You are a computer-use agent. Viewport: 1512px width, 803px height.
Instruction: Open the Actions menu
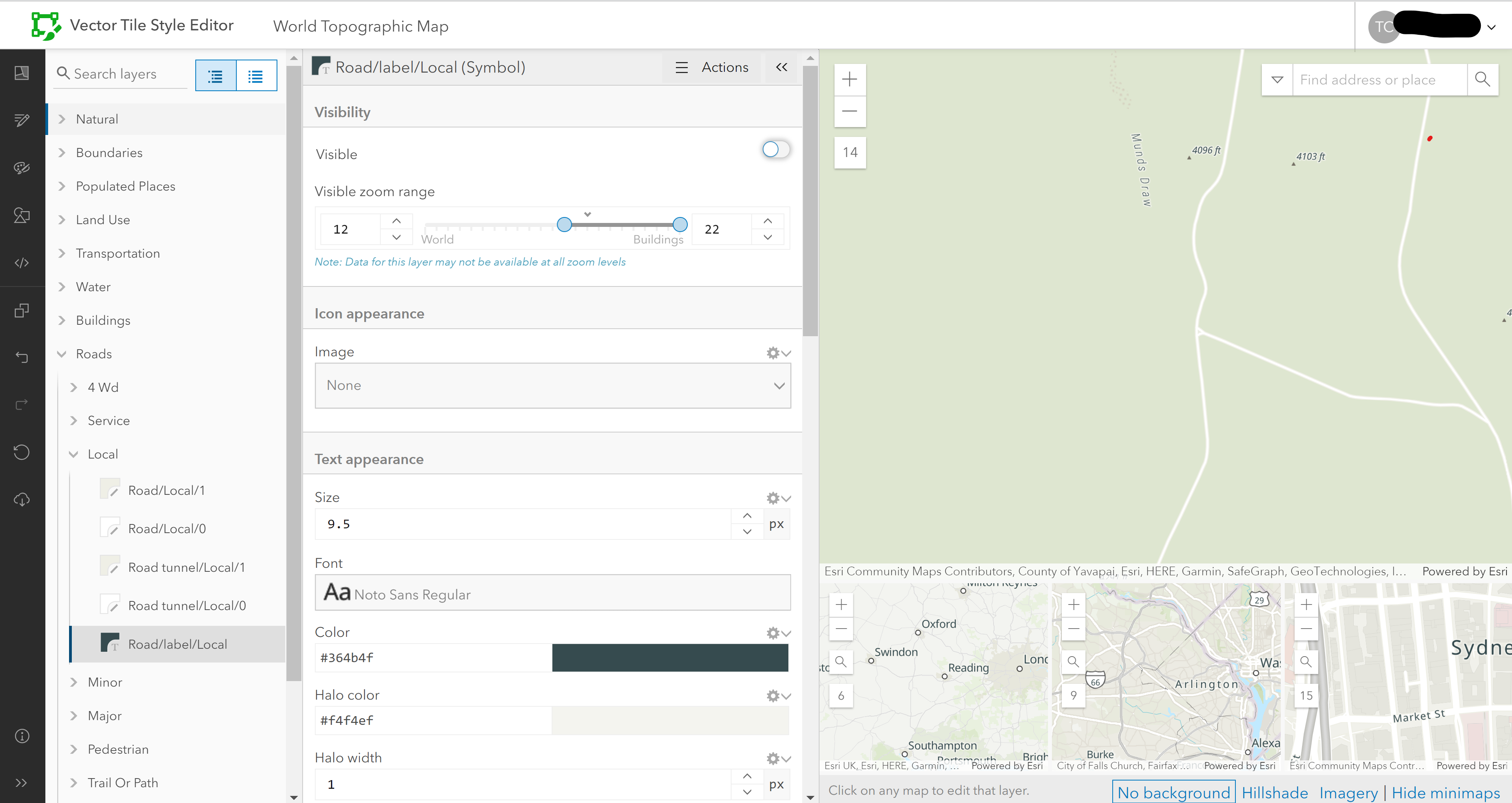(712, 67)
